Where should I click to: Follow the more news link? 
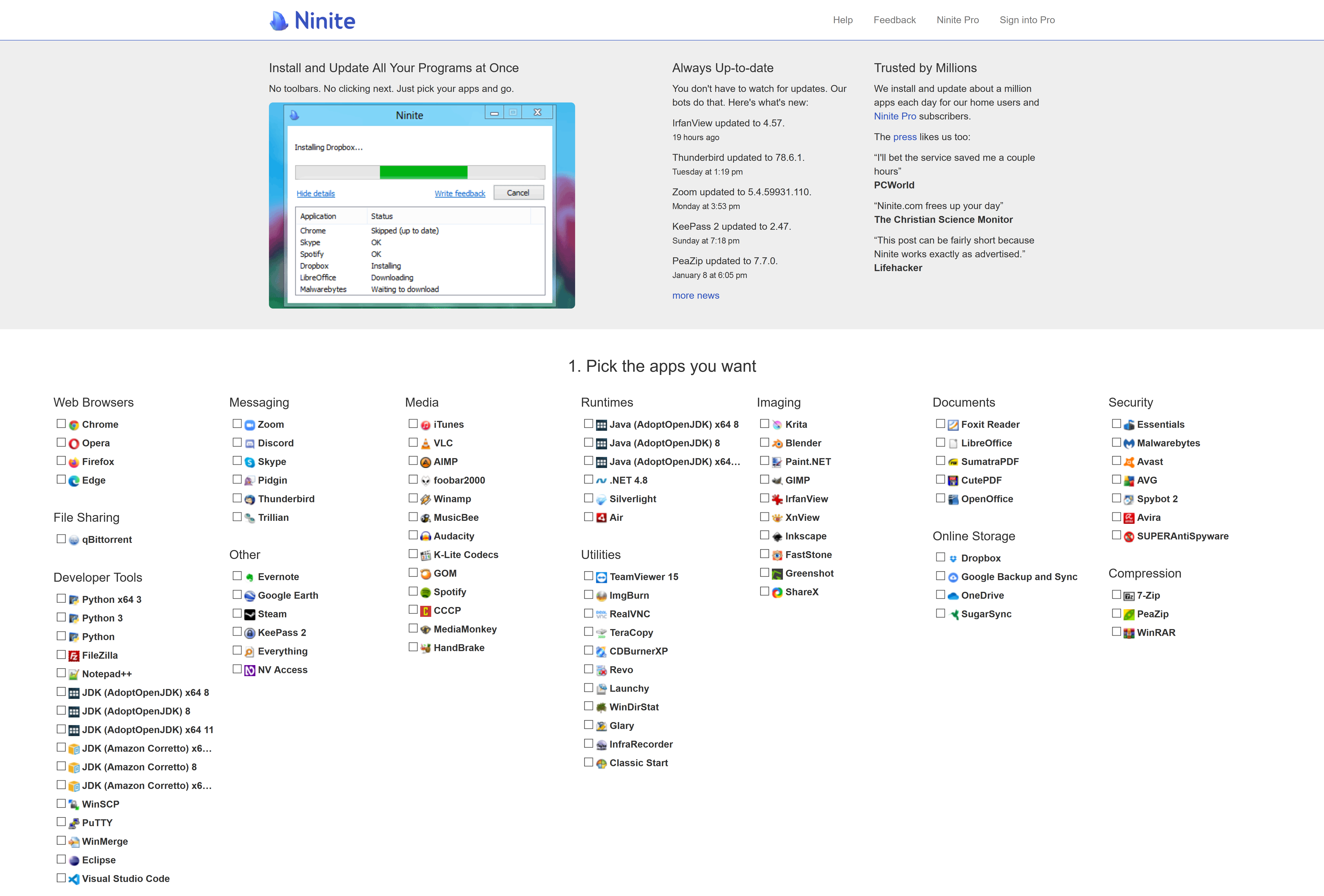pyautogui.click(x=695, y=295)
